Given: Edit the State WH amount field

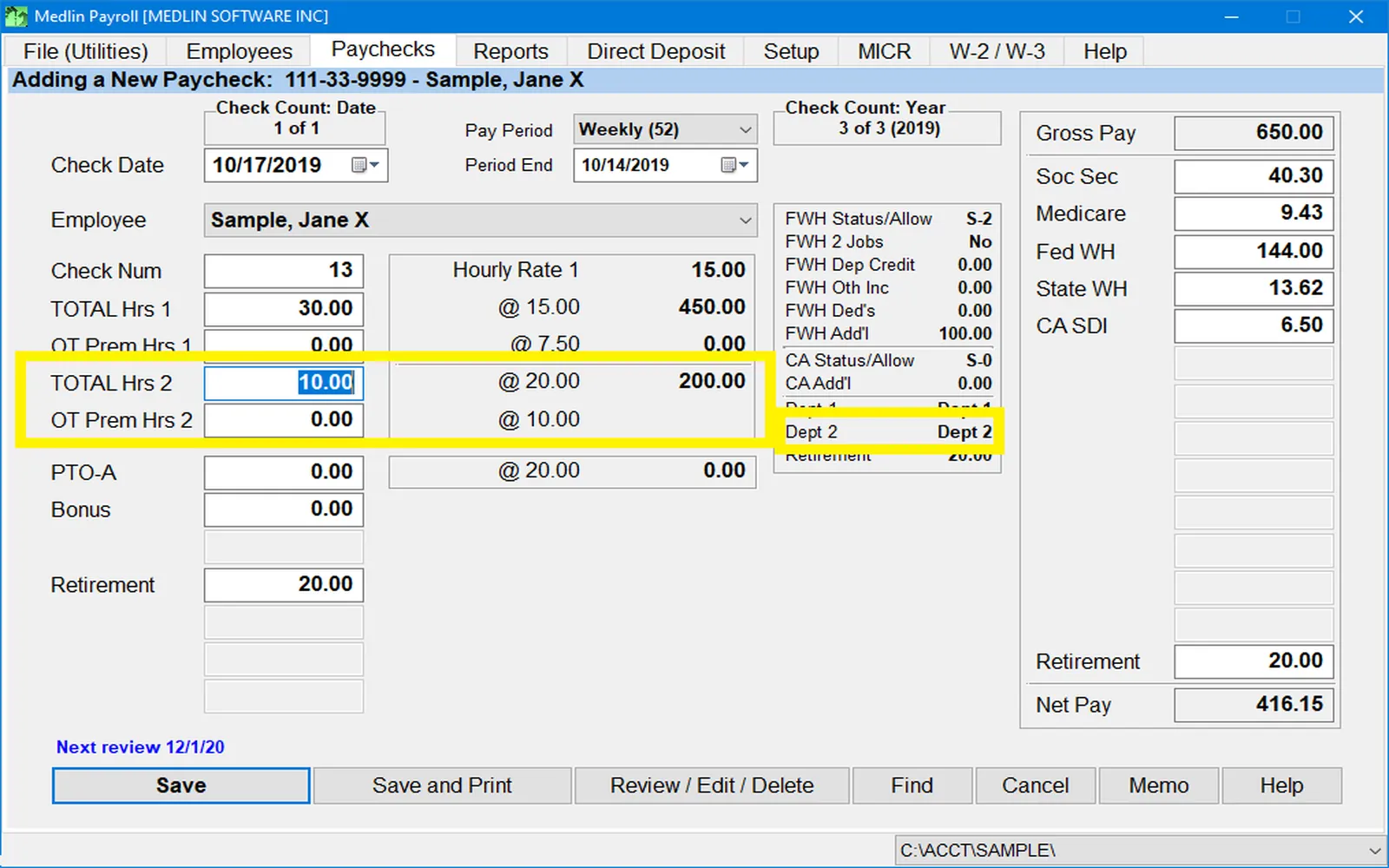Looking at the screenshot, I should (x=1254, y=289).
